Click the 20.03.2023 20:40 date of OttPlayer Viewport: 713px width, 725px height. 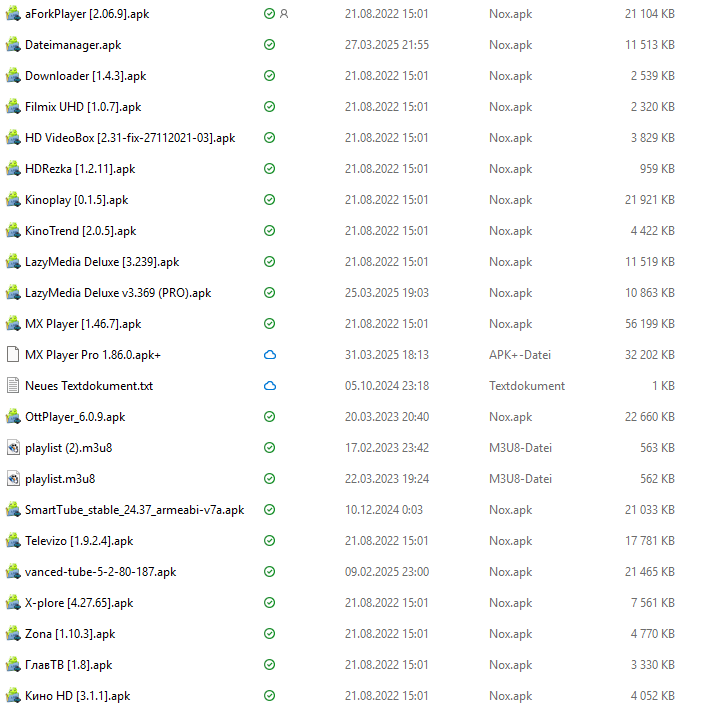[386, 417]
